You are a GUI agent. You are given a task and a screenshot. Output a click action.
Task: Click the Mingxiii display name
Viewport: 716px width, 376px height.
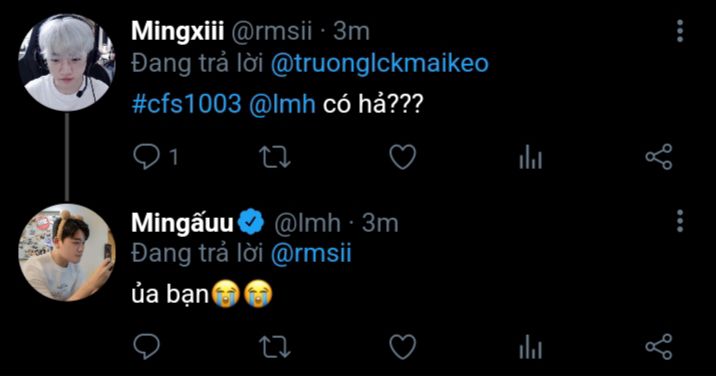(x=178, y=32)
